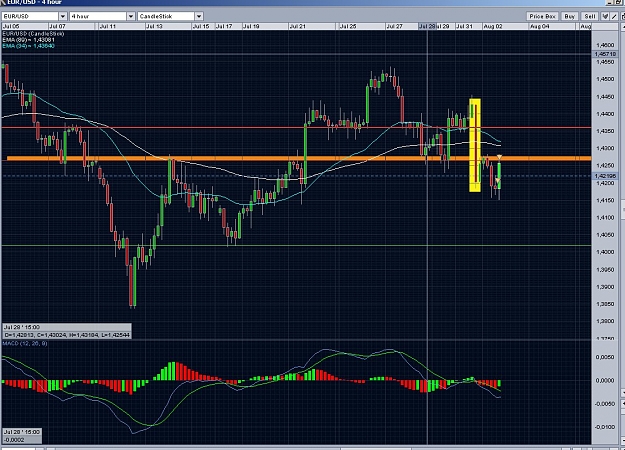Click the 0,0050 MACD axis label
This screenshot has height=450, width=625.
click(605, 357)
